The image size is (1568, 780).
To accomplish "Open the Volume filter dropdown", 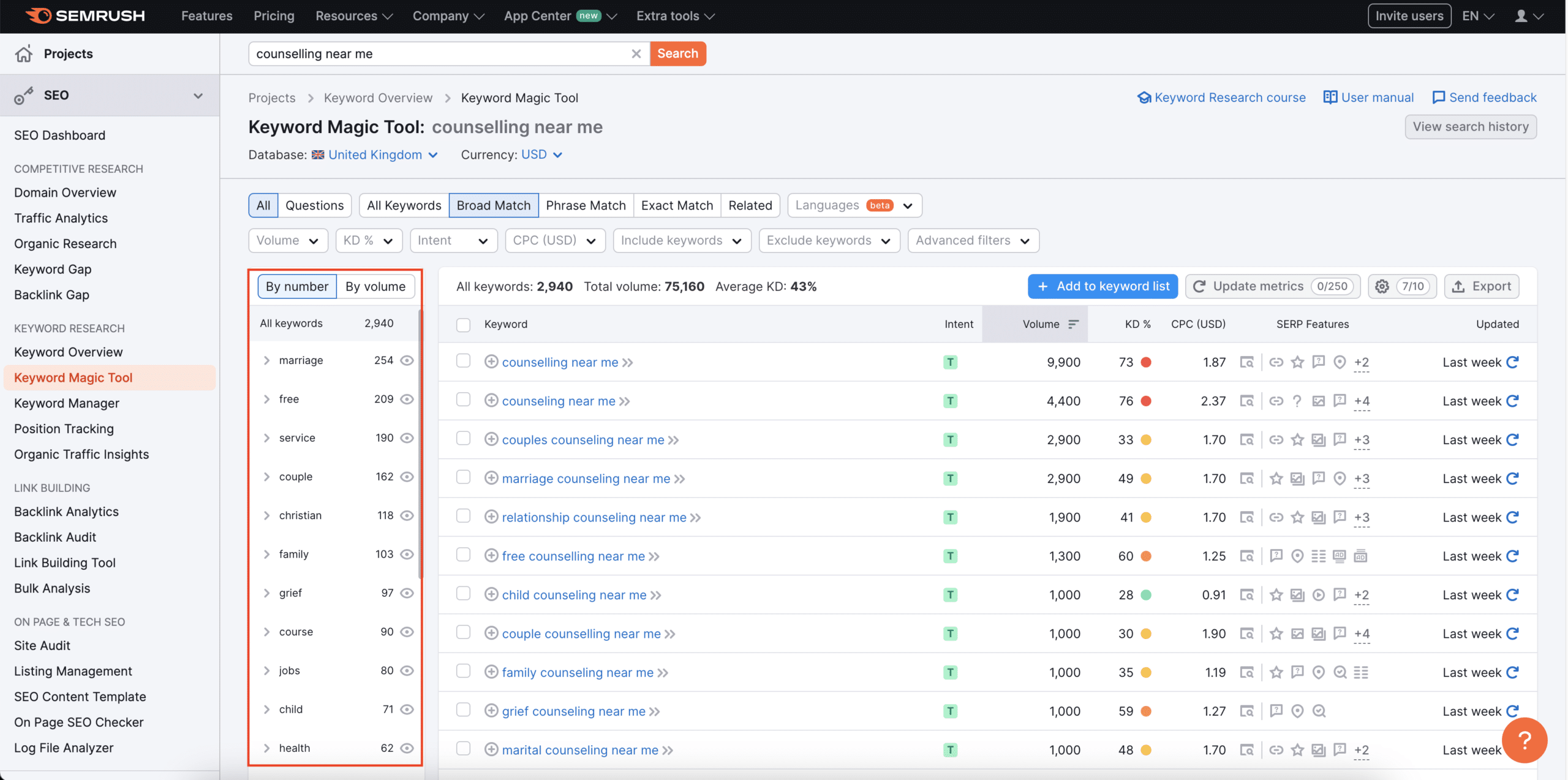I will (288, 240).
